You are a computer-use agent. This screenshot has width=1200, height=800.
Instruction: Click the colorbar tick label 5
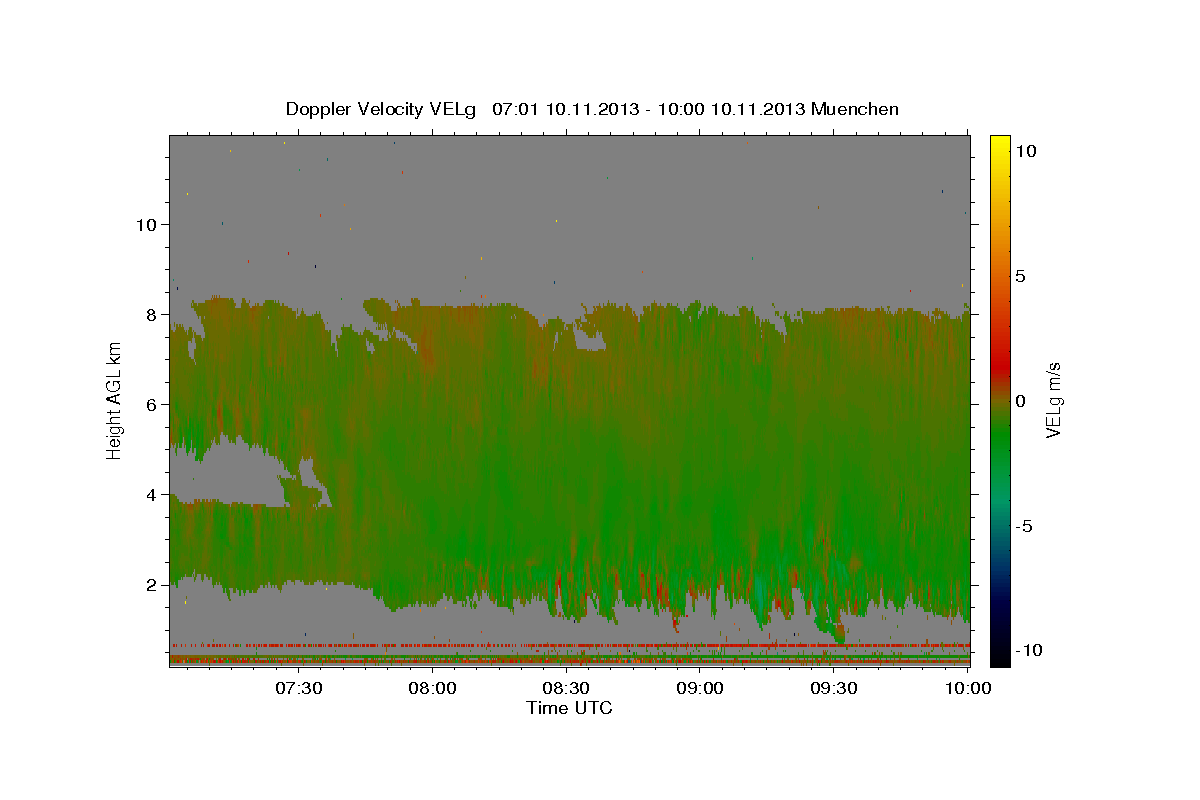[x=1020, y=275]
